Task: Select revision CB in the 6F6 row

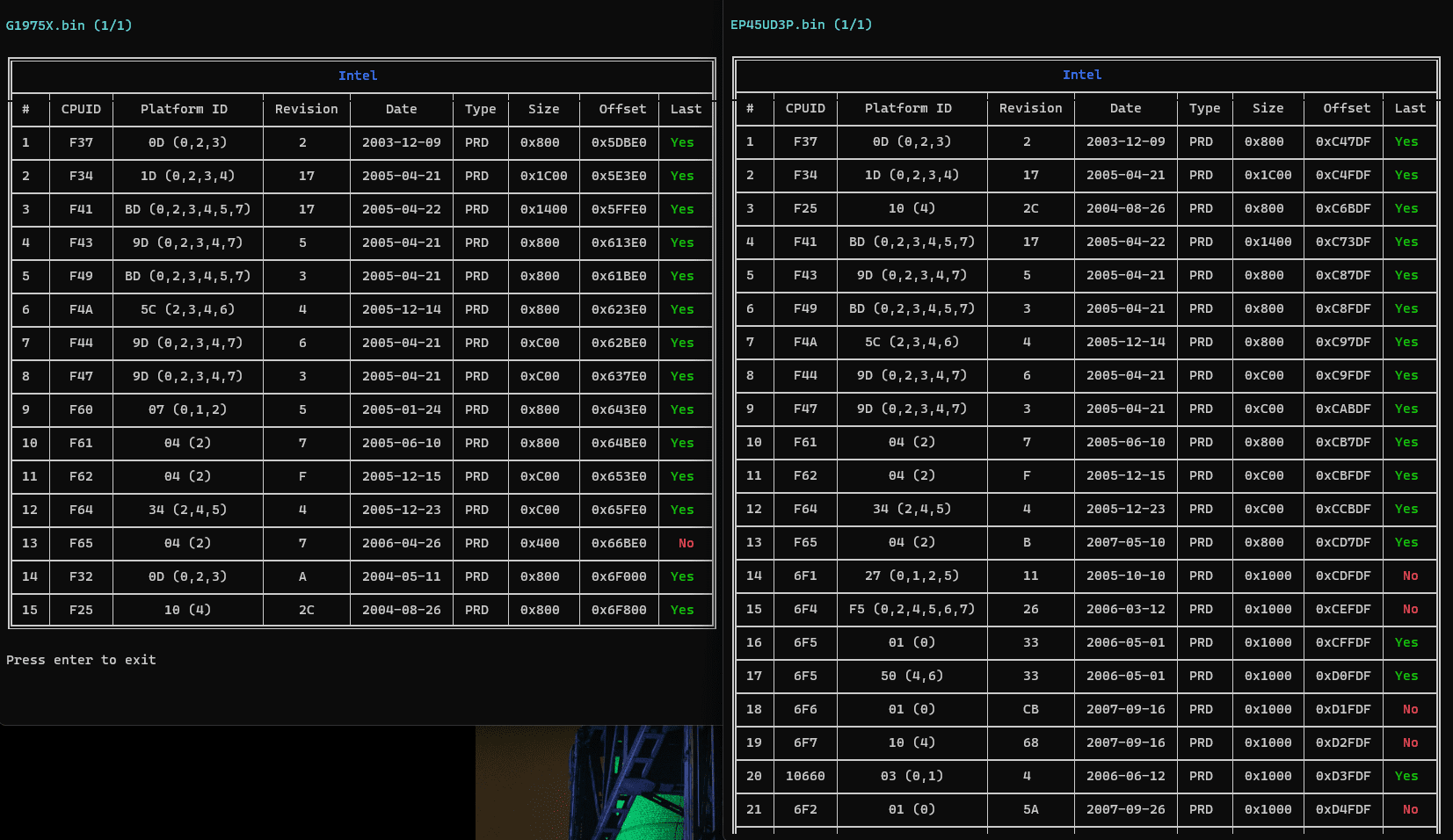Action: click(x=1031, y=709)
